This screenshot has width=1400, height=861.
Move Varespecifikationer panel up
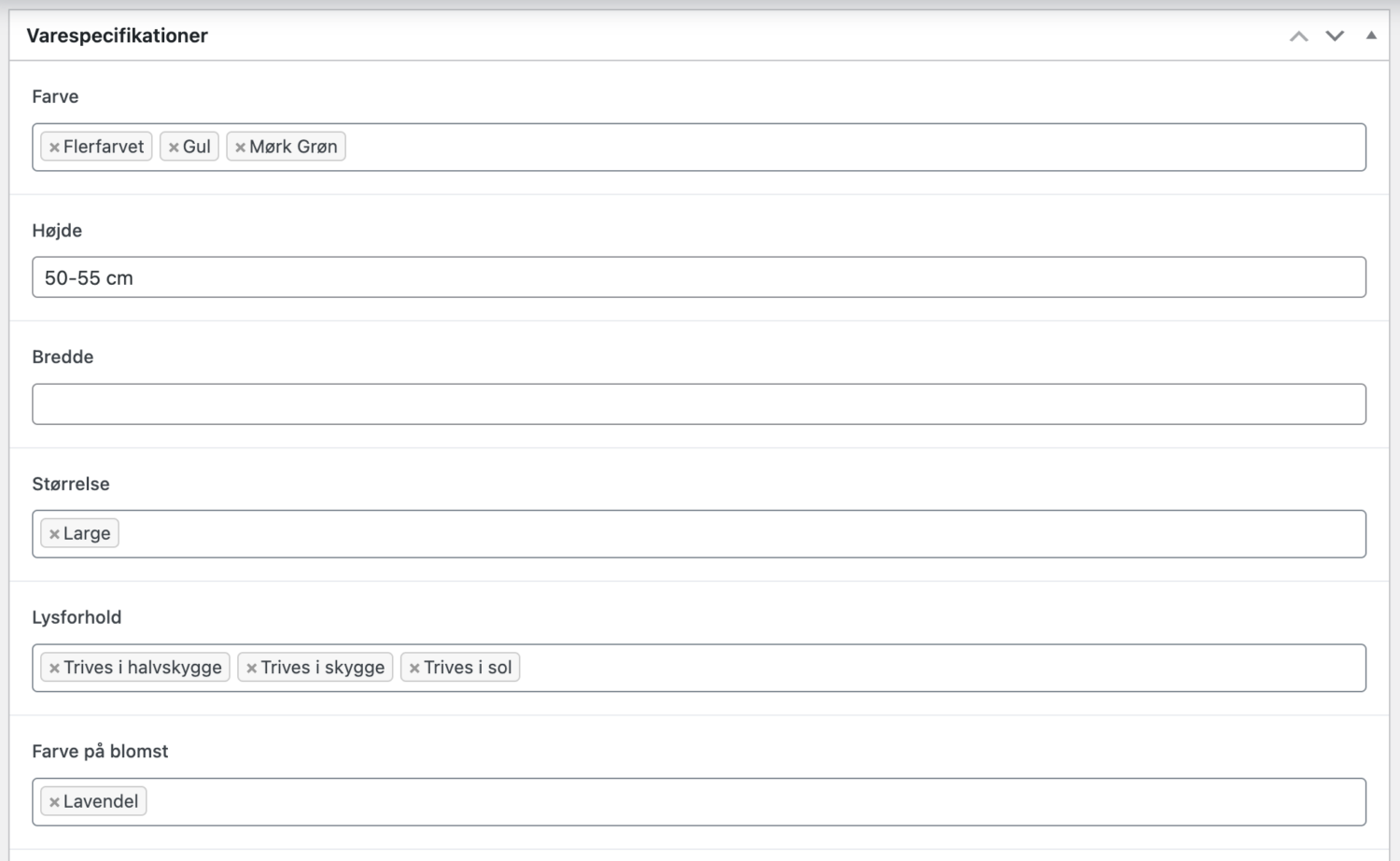pos(1298,36)
